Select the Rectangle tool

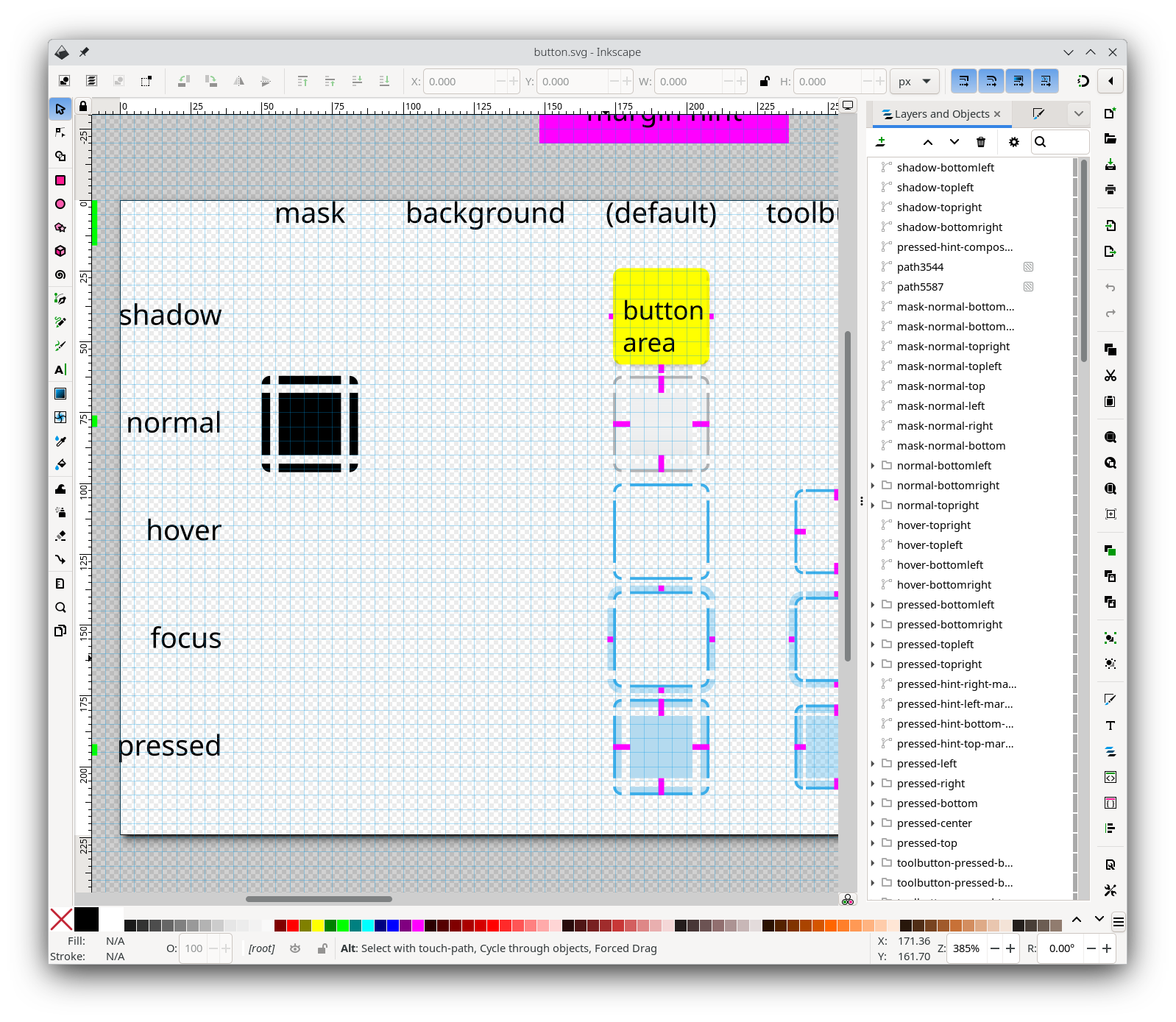pos(60,180)
